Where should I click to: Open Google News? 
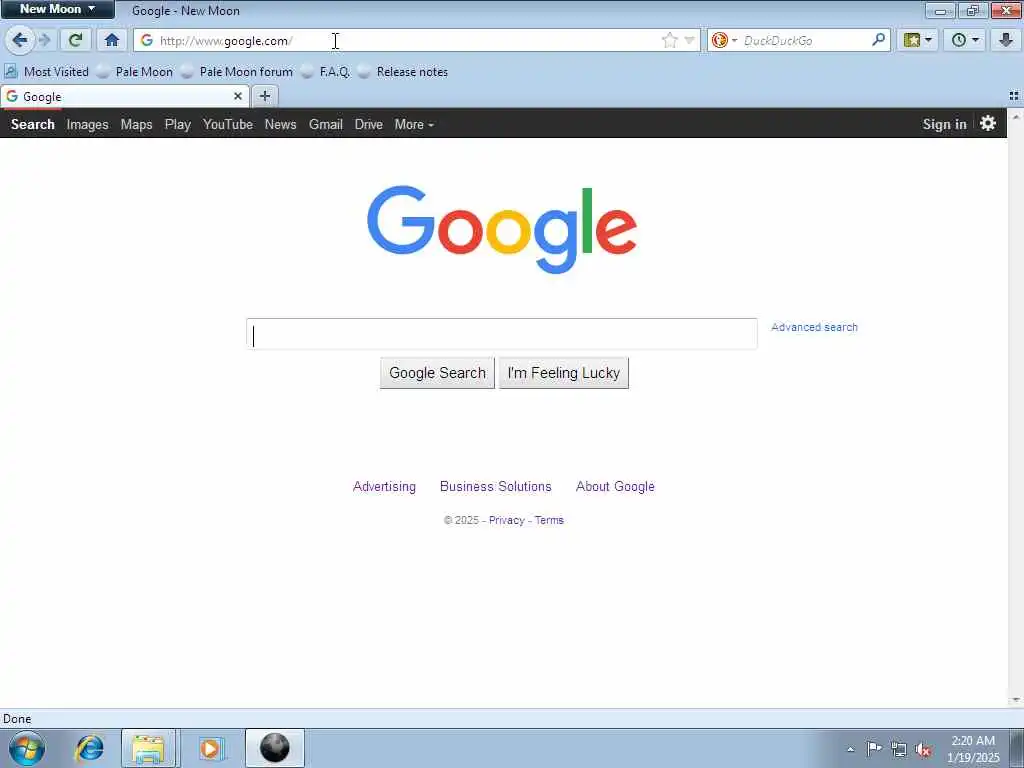(x=281, y=124)
